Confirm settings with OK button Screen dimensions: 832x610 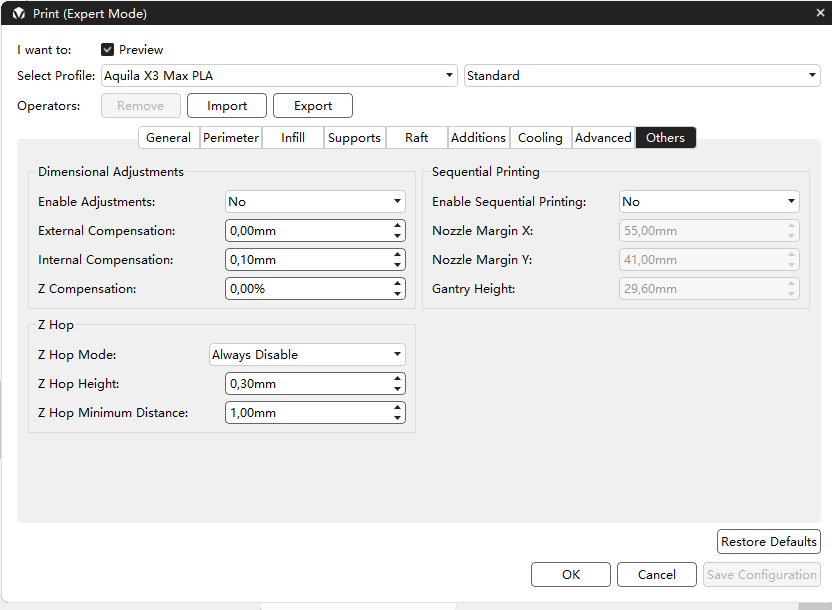pos(571,575)
